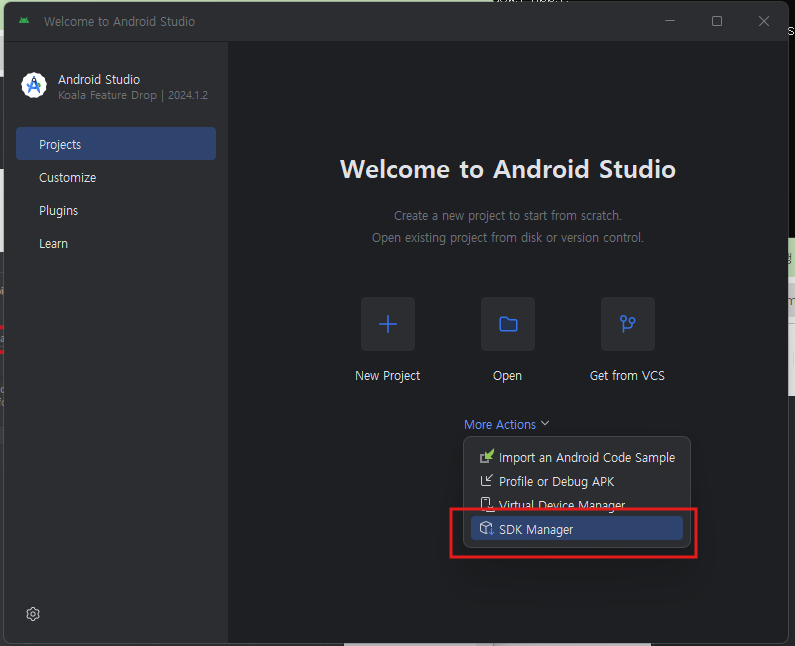This screenshot has height=646, width=795.
Task: Choose Import an Android Code Sample
Action: point(577,457)
